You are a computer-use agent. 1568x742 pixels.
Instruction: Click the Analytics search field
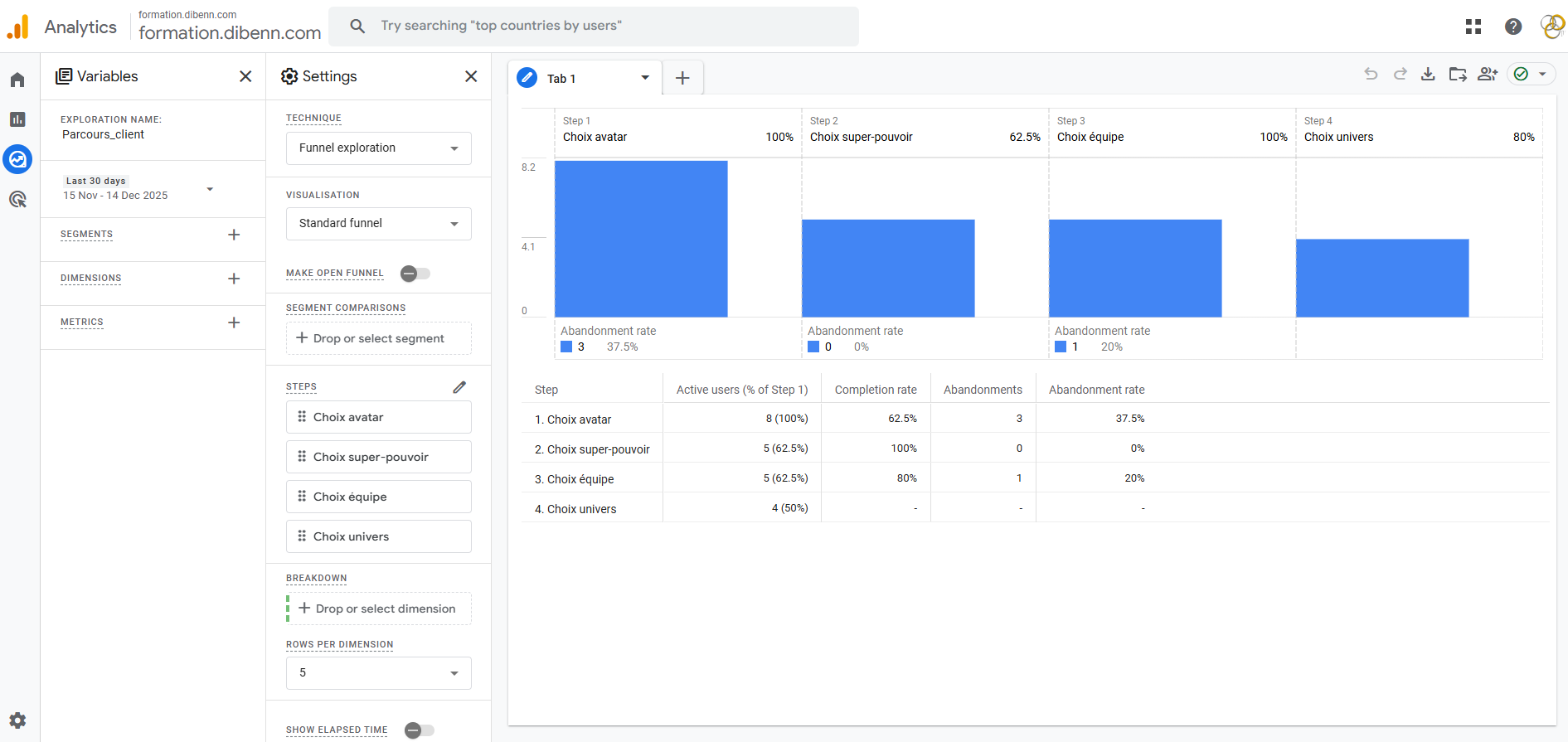(593, 26)
